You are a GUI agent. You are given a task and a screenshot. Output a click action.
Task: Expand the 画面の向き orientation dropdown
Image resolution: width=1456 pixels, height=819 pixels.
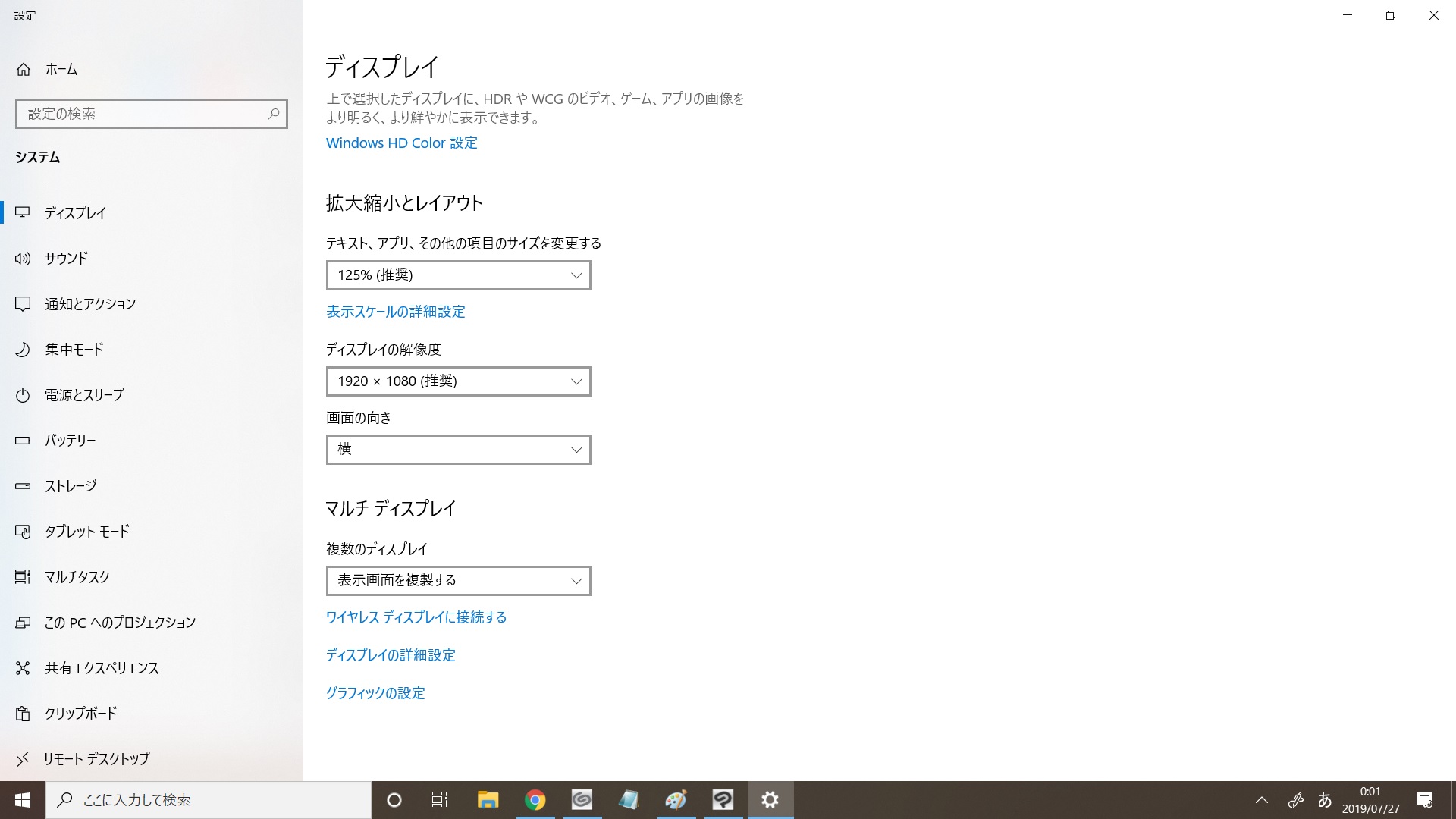pos(458,450)
